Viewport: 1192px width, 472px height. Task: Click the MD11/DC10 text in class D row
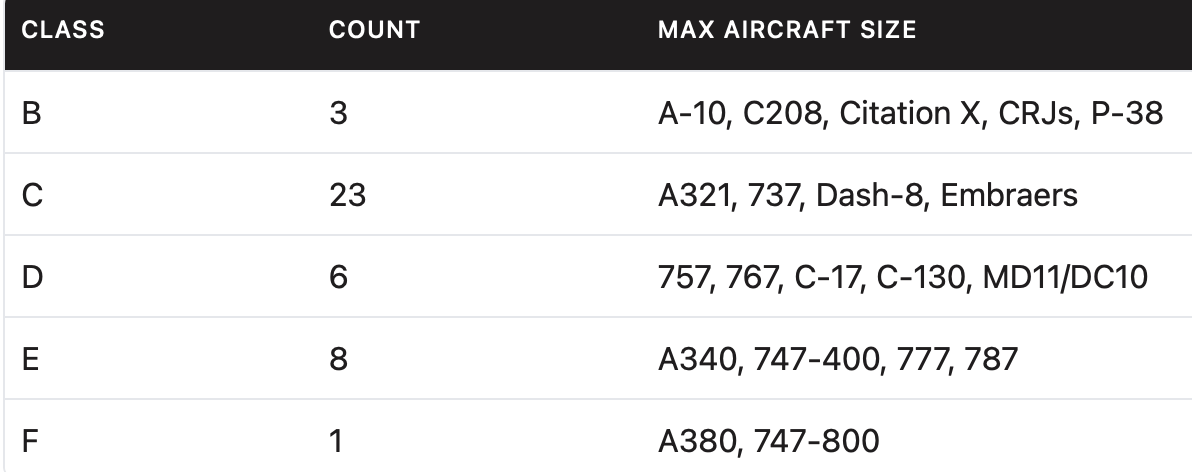pos(1065,277)
